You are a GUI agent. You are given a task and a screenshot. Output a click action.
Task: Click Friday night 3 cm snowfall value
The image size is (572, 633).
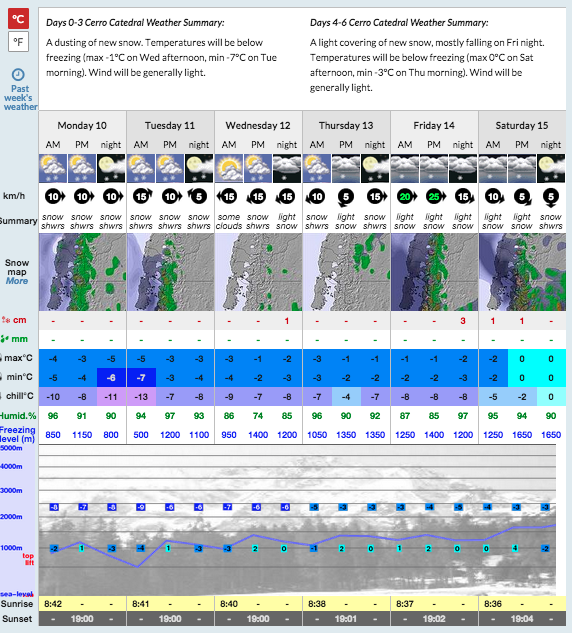[463, 321]
